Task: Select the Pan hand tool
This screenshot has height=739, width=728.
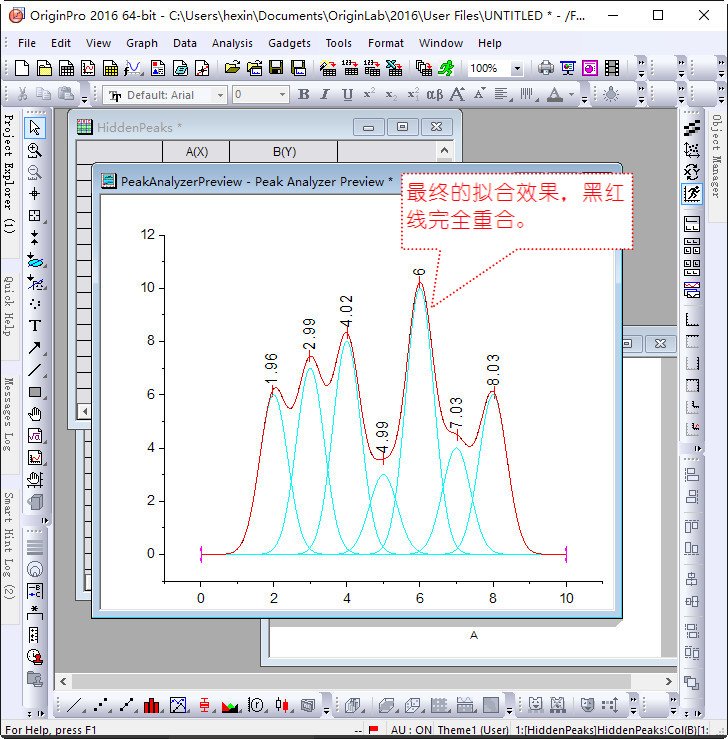Action: (x=35, y=414)
